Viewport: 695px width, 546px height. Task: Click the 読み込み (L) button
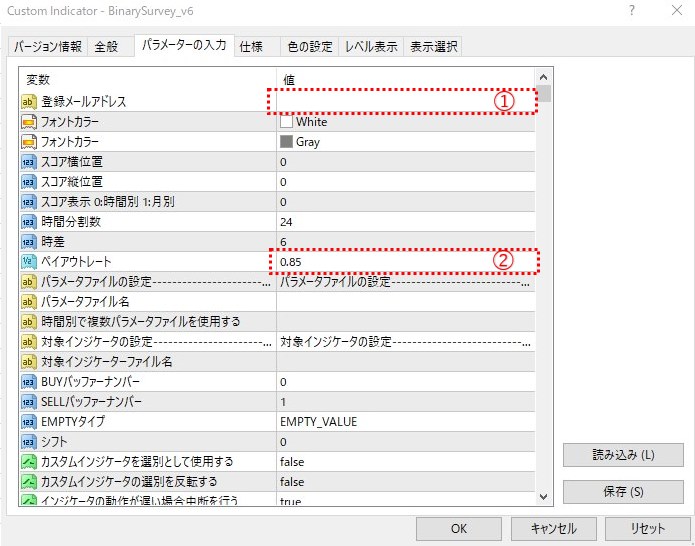[623, 455]
